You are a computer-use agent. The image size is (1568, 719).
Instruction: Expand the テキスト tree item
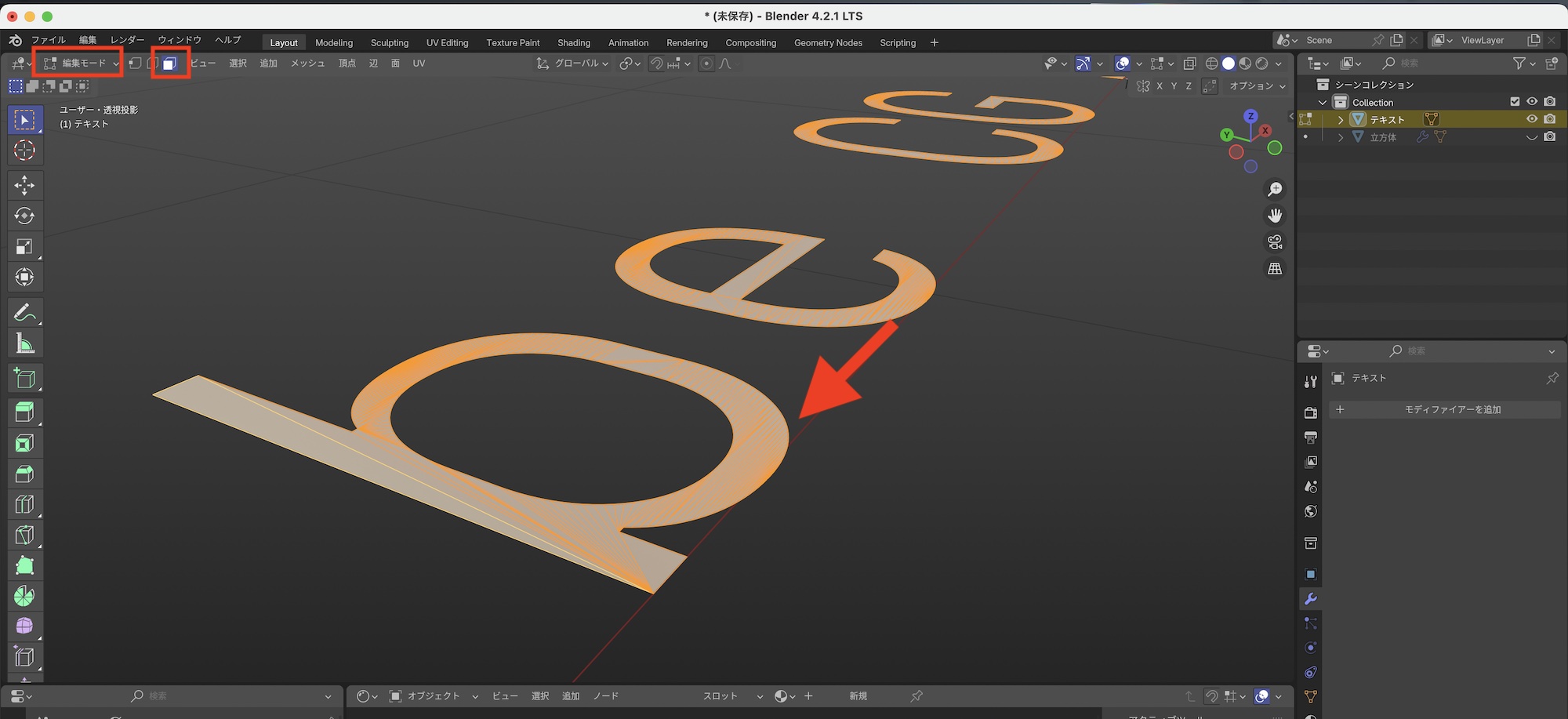(1341, 120)
